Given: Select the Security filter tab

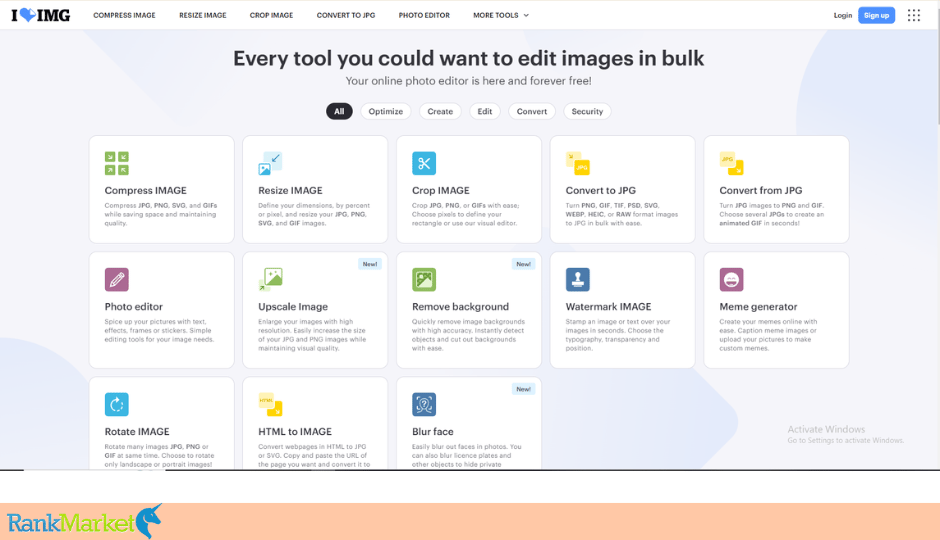Looking at the screenshot, I should pos(587,111).
